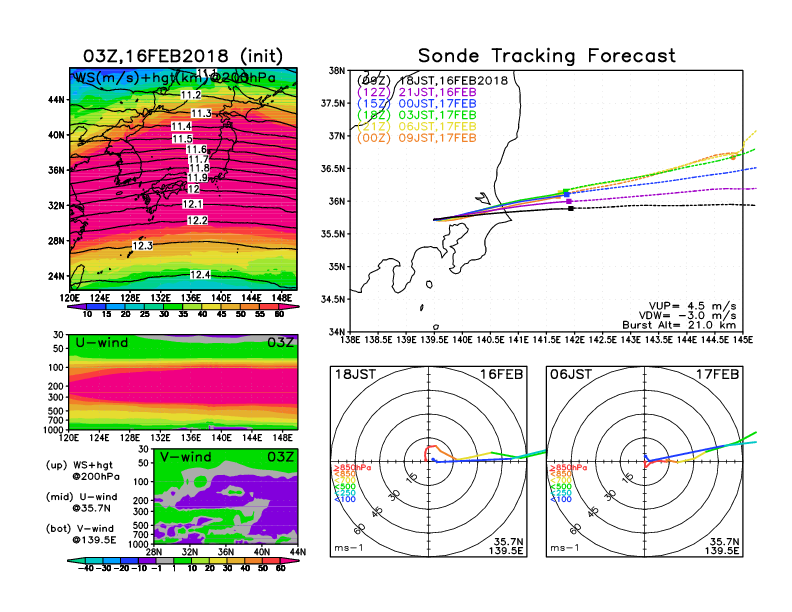Viewport: 792px width, 612px height.
Task: Click the '(mid) U-wind @35.7N' panel description
Action: [x=82, y=502]
